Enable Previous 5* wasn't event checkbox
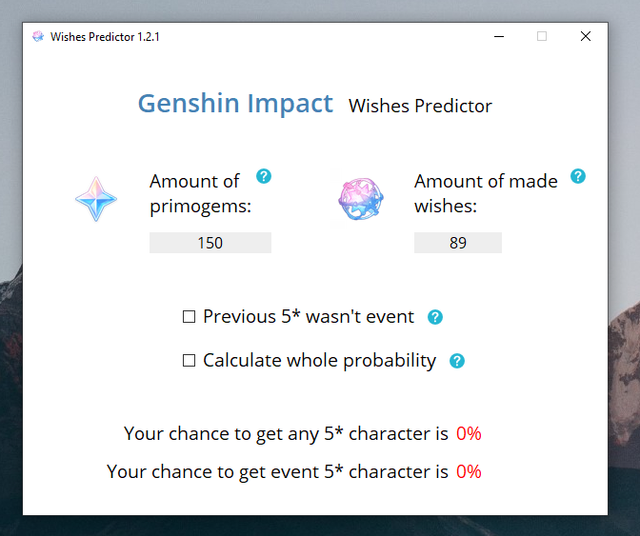The image size is (640, 536). pos(189,317)
